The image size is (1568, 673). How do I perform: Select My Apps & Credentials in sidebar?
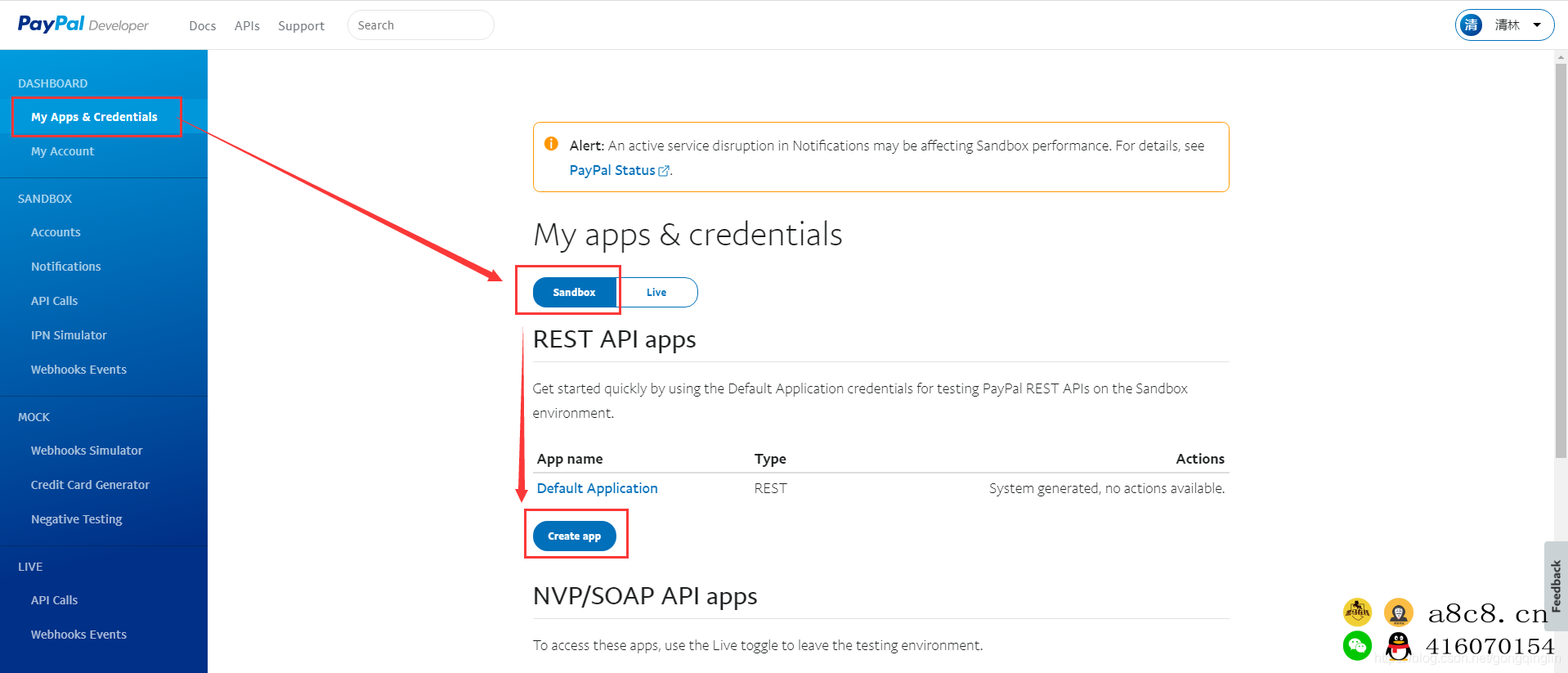click(94, 117)
